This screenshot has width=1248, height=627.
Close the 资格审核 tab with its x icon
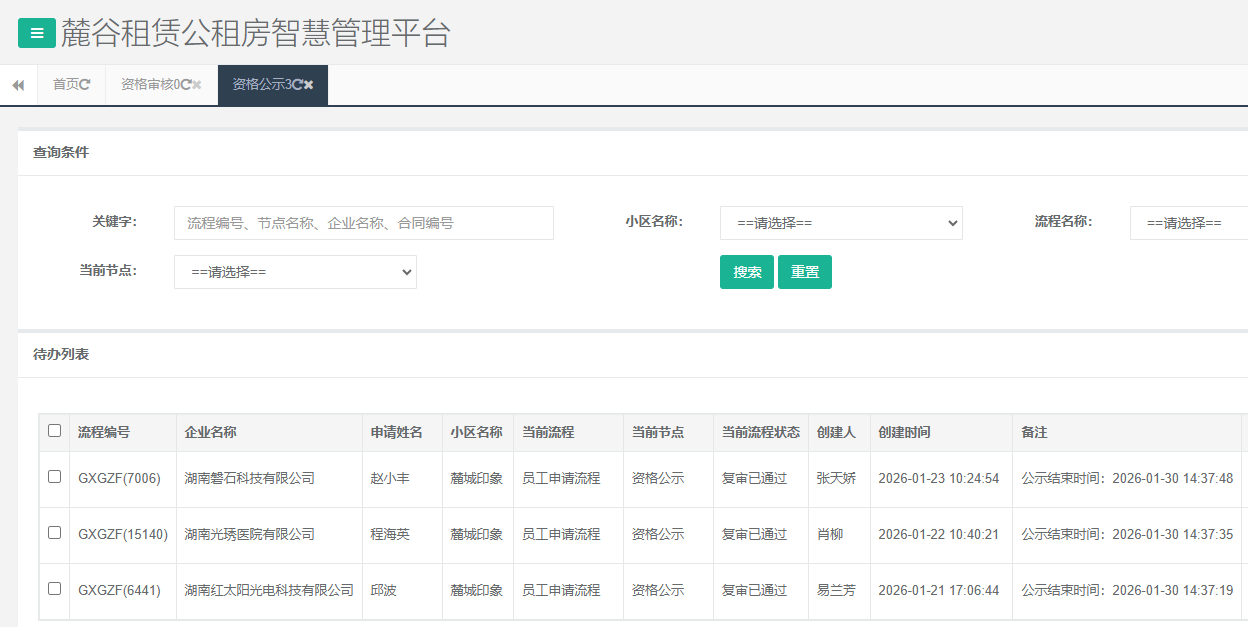pos(197,84)
